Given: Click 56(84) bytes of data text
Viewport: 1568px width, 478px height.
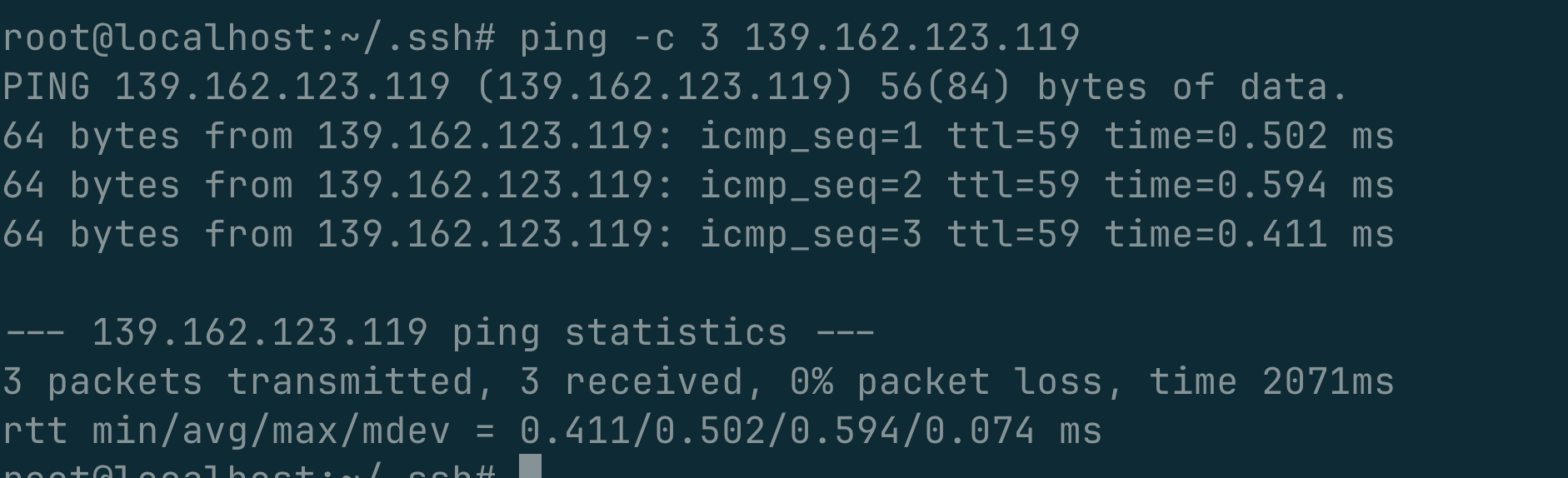Looking at the screenshot, I should (1114, 87).
